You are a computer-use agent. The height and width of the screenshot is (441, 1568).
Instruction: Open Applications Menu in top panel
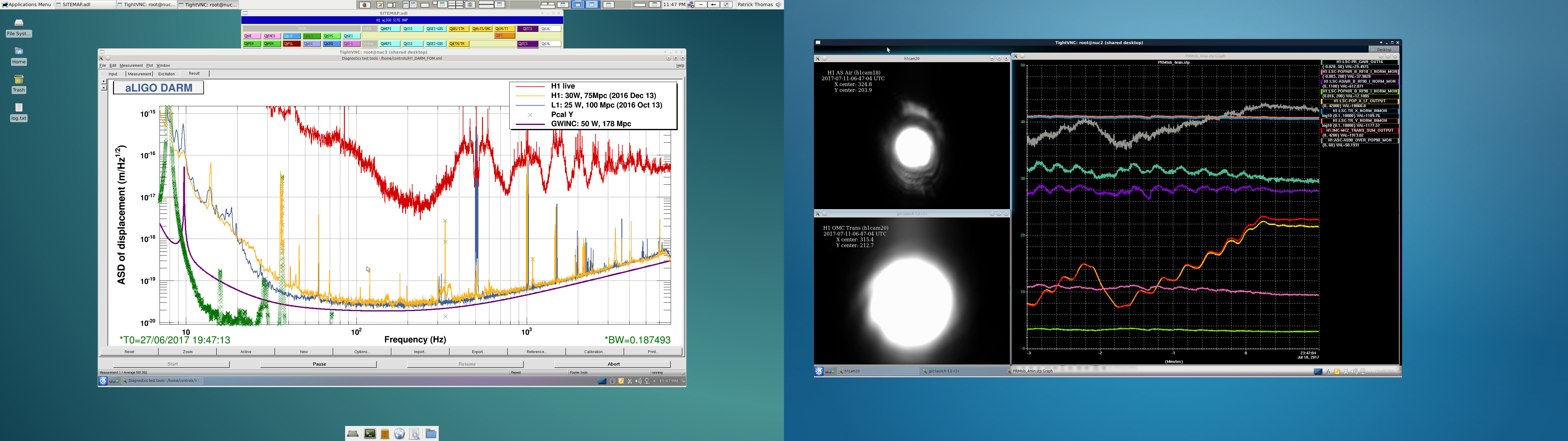pos(26,4)
